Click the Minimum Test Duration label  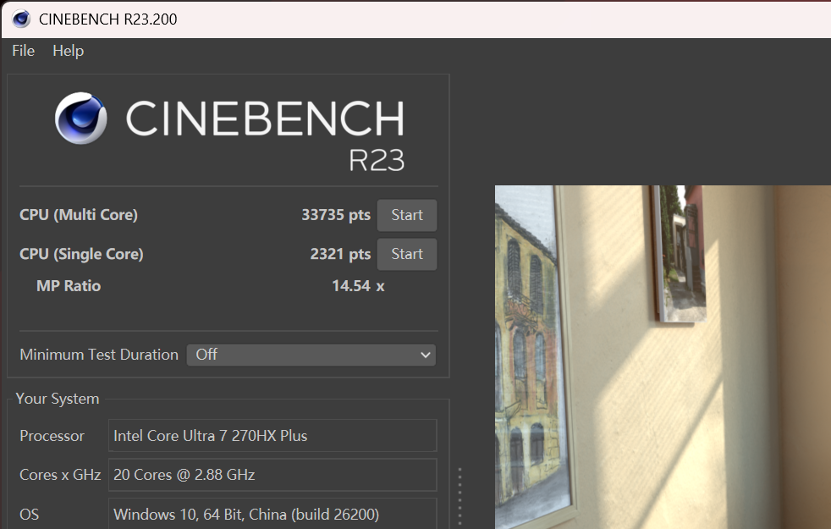coord(99,355)
